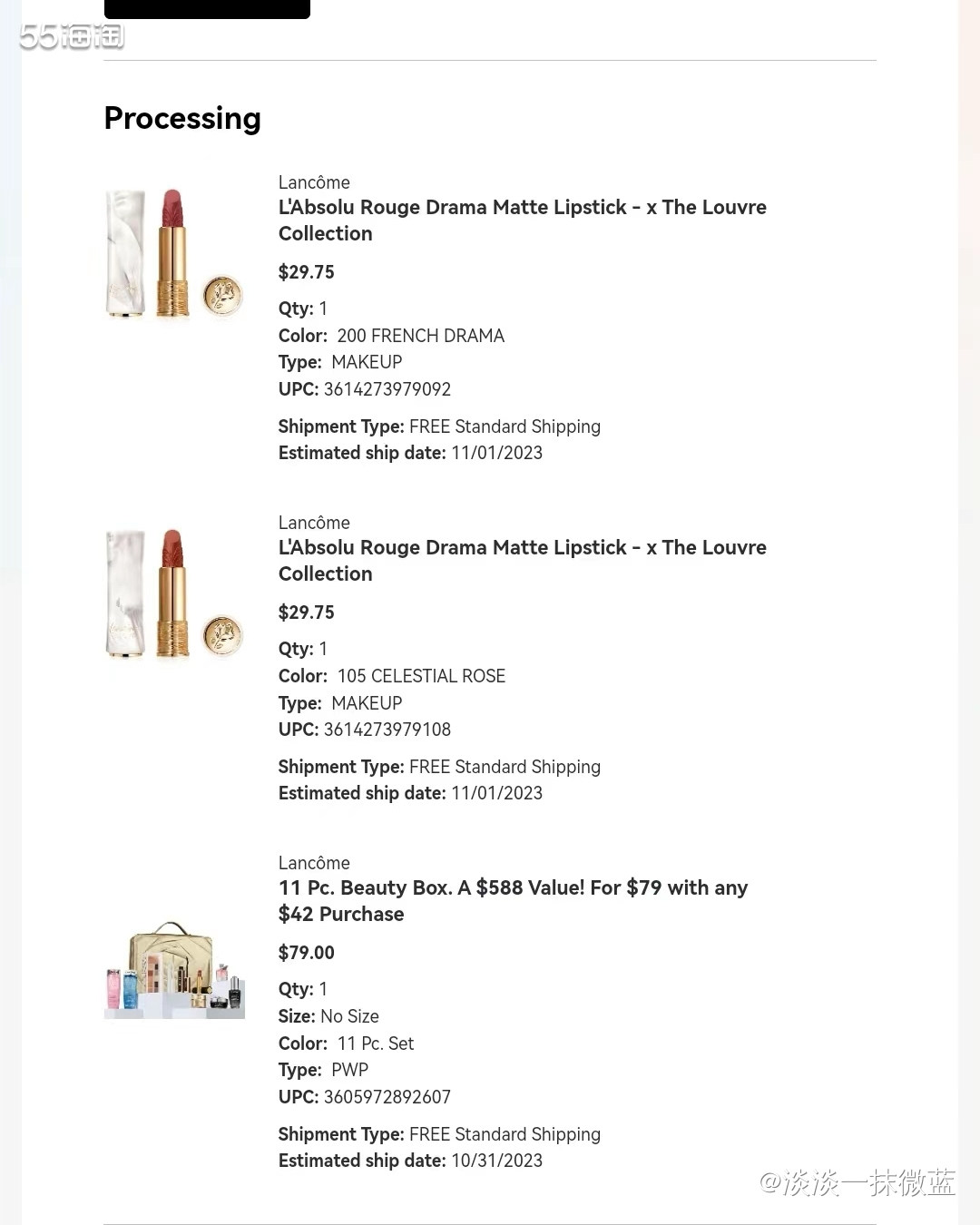Click the 105 CELESTIAL ROSE color label
This screenshot has height=1225, width=980.
pos(421,676)
